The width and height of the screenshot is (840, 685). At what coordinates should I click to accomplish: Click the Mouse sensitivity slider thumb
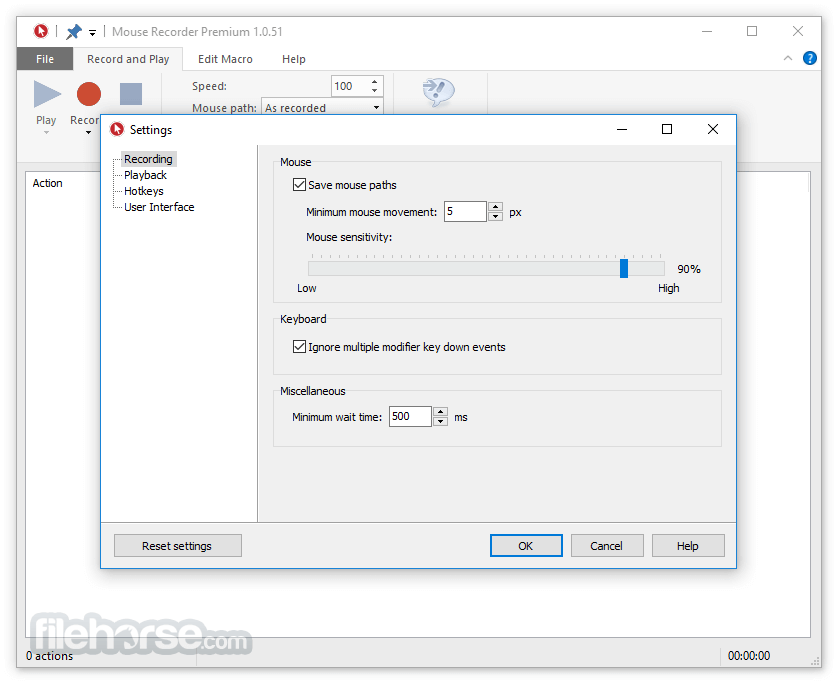tap(624, 268)
